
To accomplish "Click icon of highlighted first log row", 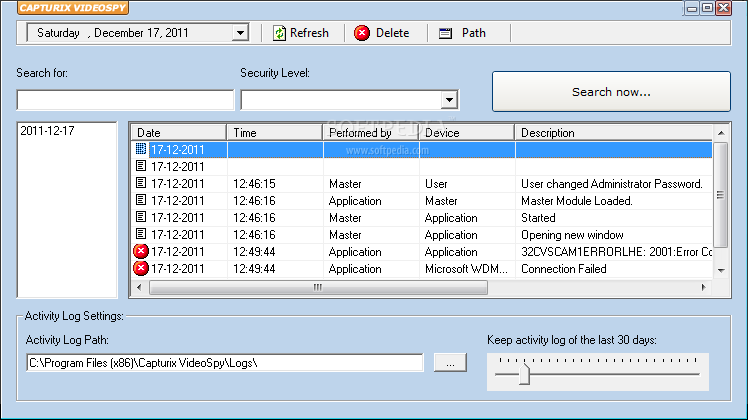I will click(141, 149).
